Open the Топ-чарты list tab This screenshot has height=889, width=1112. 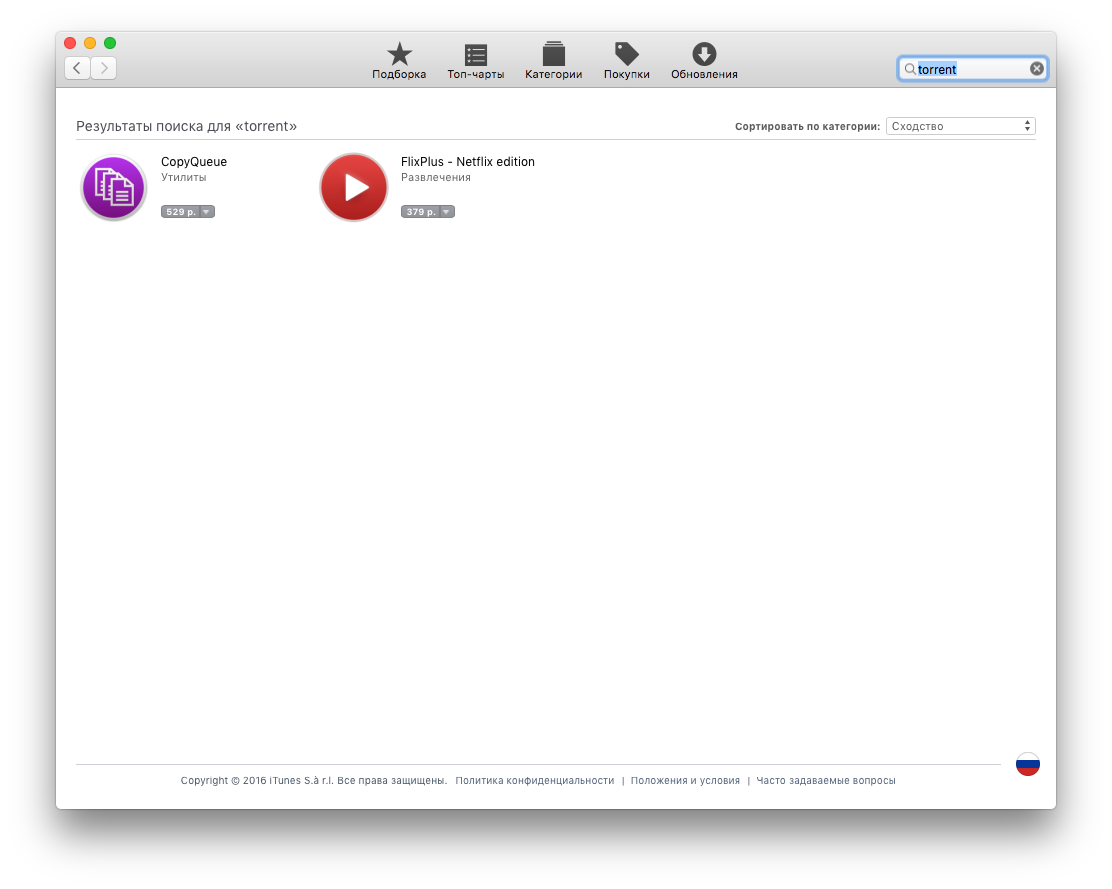click(x=475, y=61)
